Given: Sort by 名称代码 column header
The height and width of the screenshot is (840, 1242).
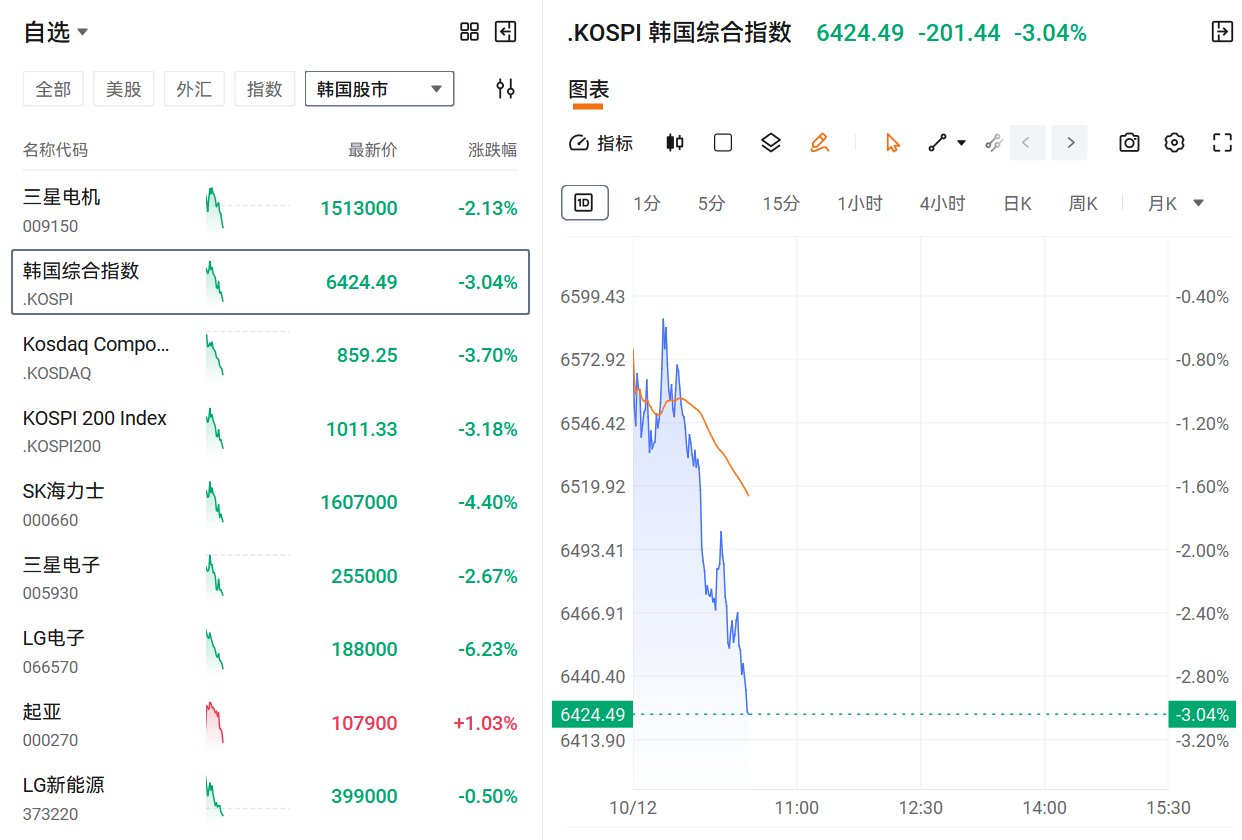Looking at the screenshot, I should click(x=55, y=150).
